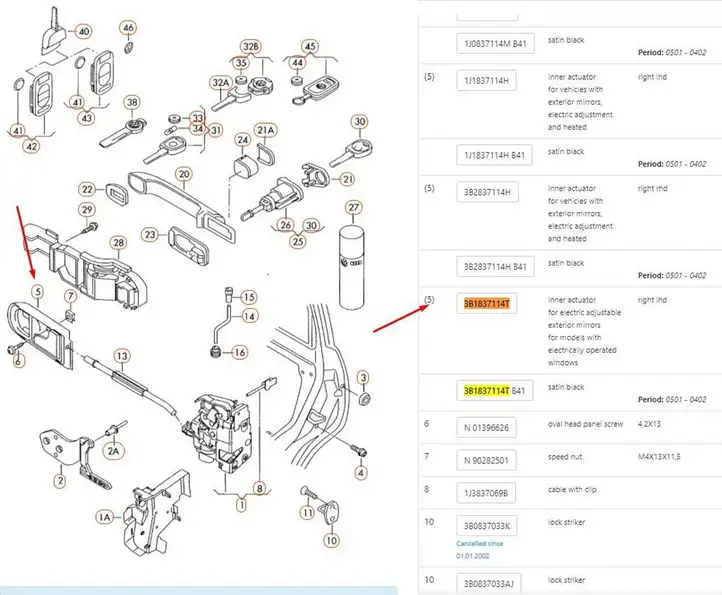Click callout 16 in diagram

click(x=239, y=353)
